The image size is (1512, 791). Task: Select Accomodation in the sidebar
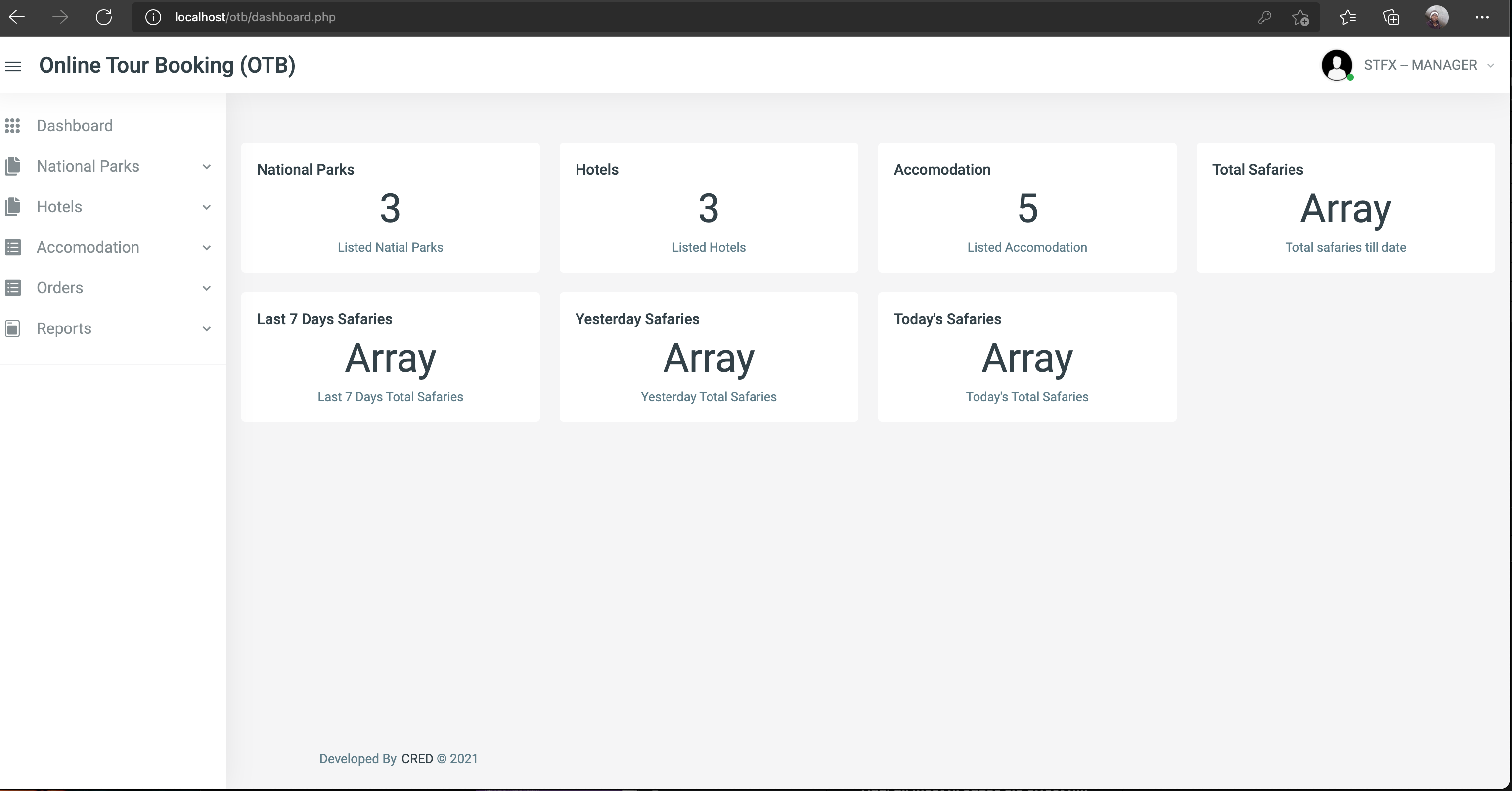click(x=88, y=247)
